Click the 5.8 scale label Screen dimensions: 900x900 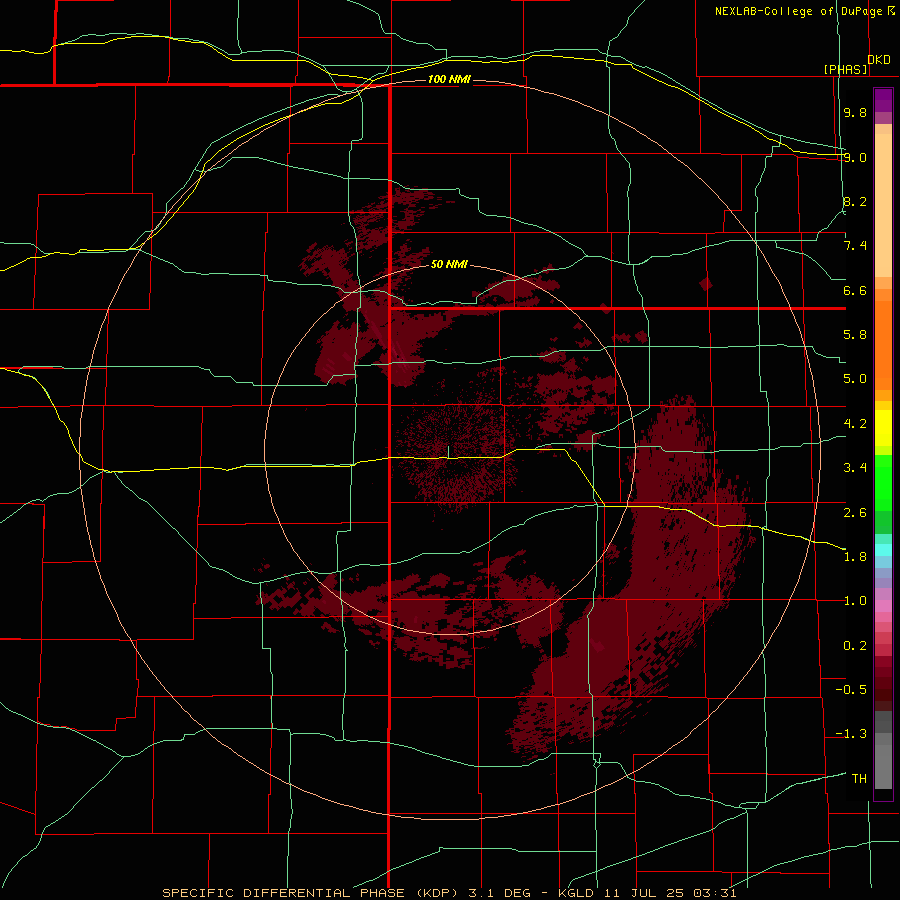click(x=855, y=335)
